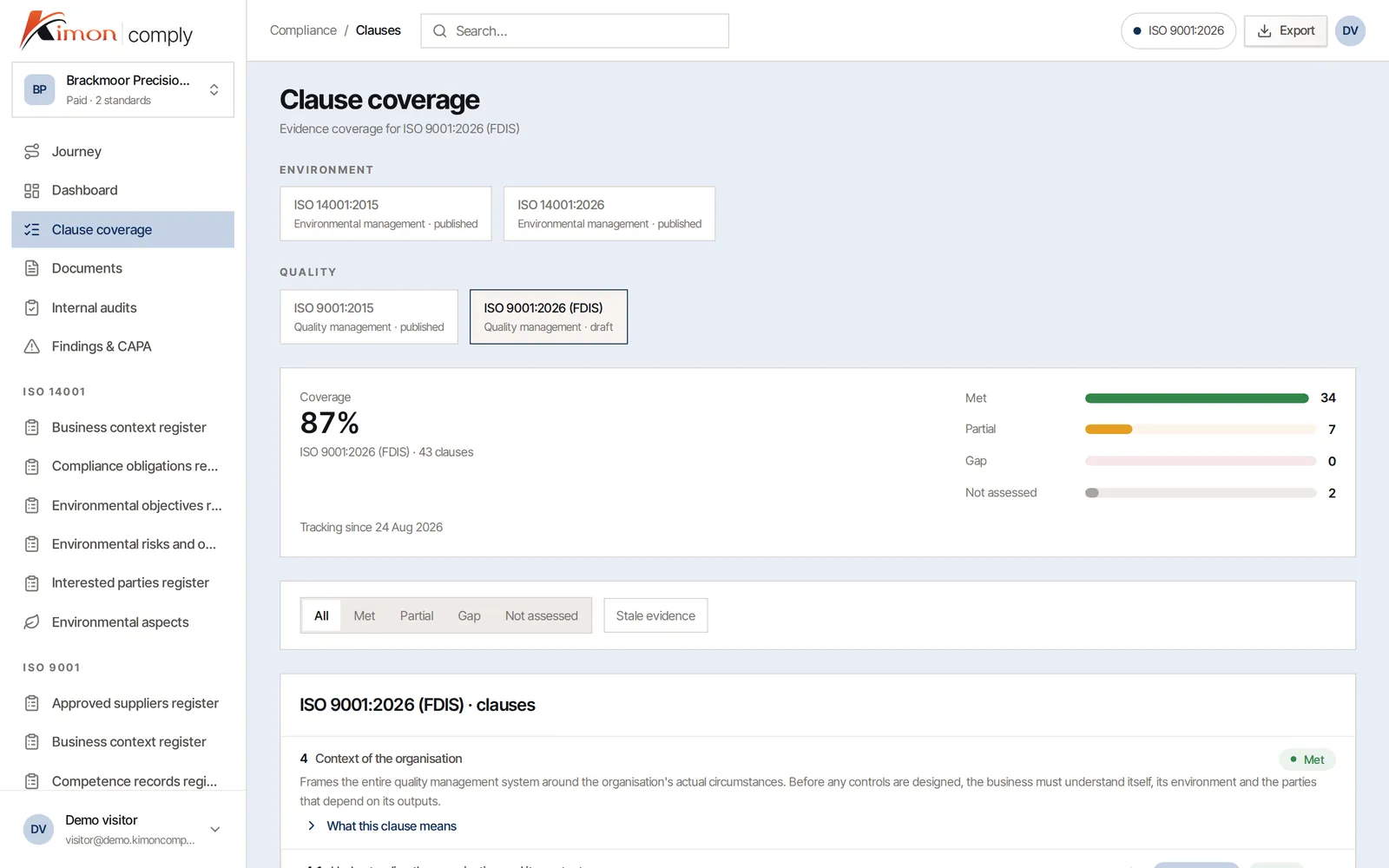Filter clauses by Partial status
The width and height of the screenshot is (1389, 868).
pos(417,615)
